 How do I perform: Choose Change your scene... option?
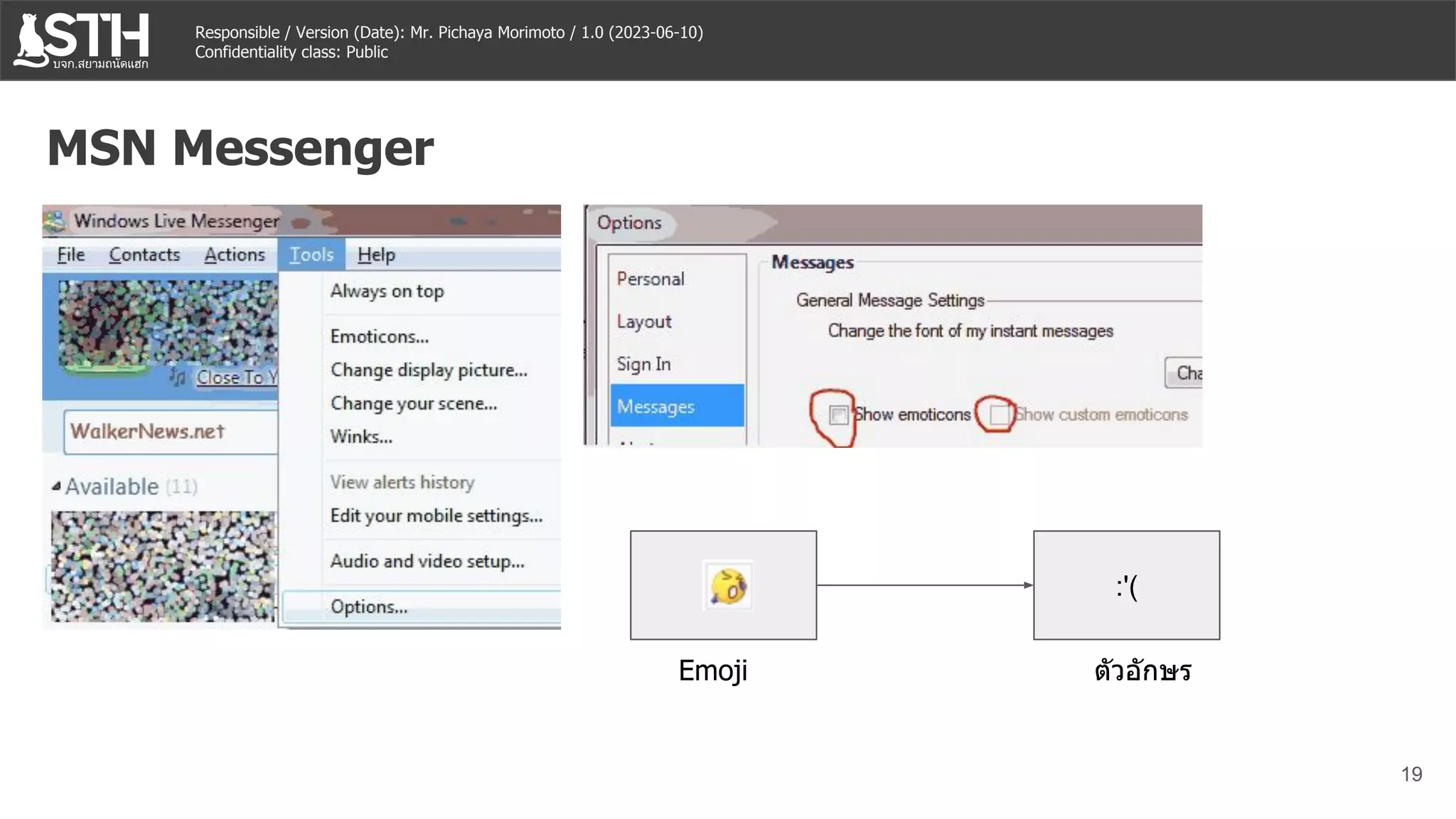point(414,404)
